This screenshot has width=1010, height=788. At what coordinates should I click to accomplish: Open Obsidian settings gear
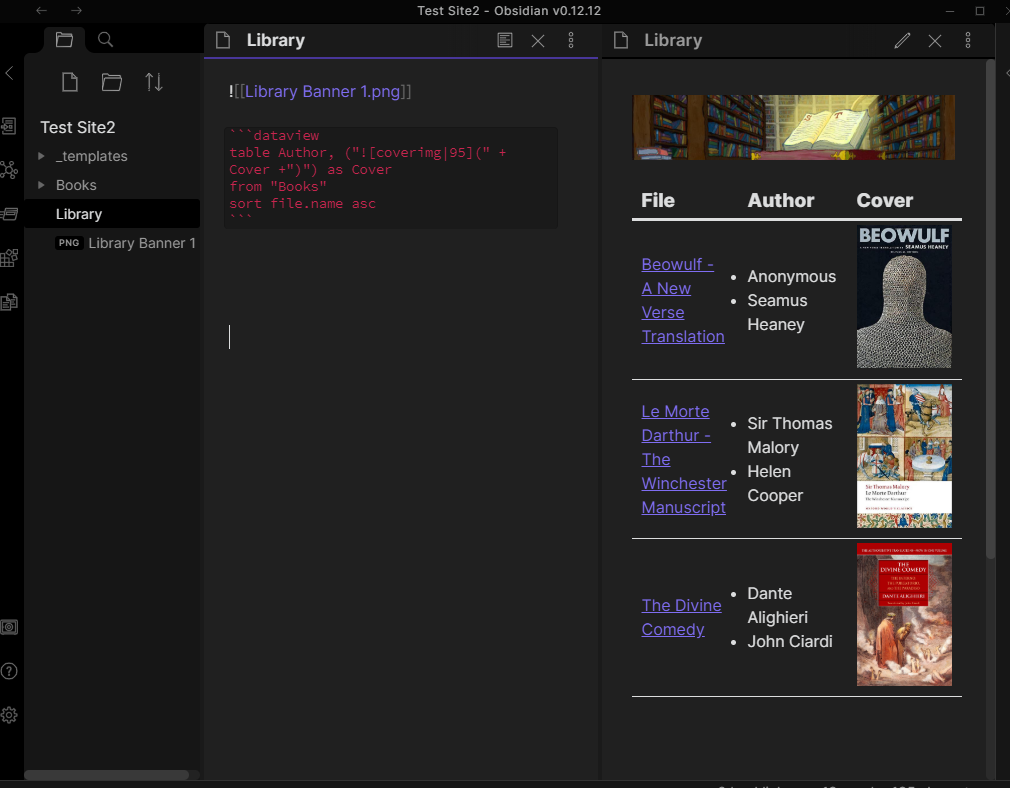(9, 715)
